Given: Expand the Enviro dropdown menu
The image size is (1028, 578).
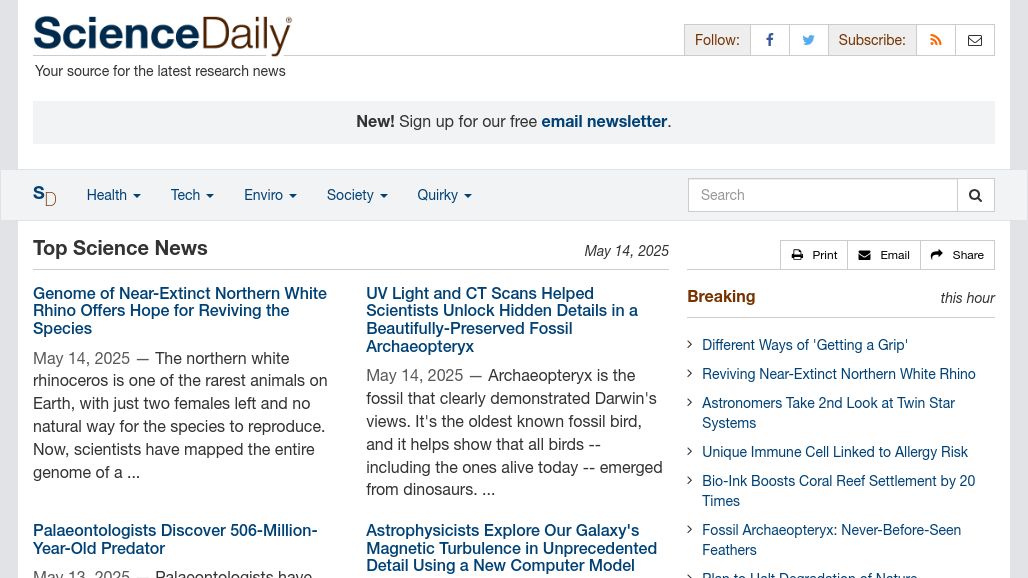Looking at the screenshot, I should [270, 195].
